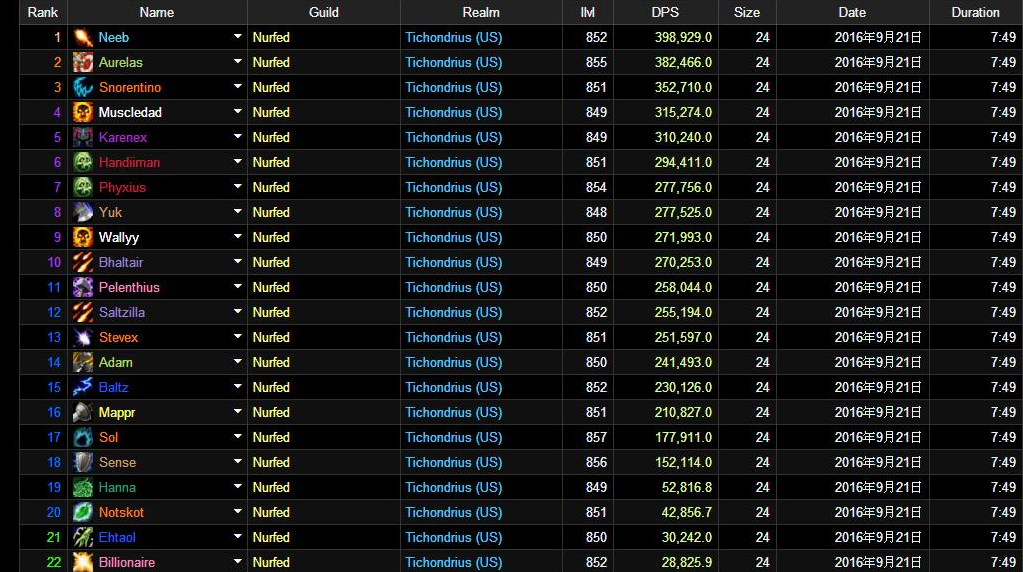Select the date in Karenex's row
Viewport: 1023px width, 572px height.
(878, 138)
